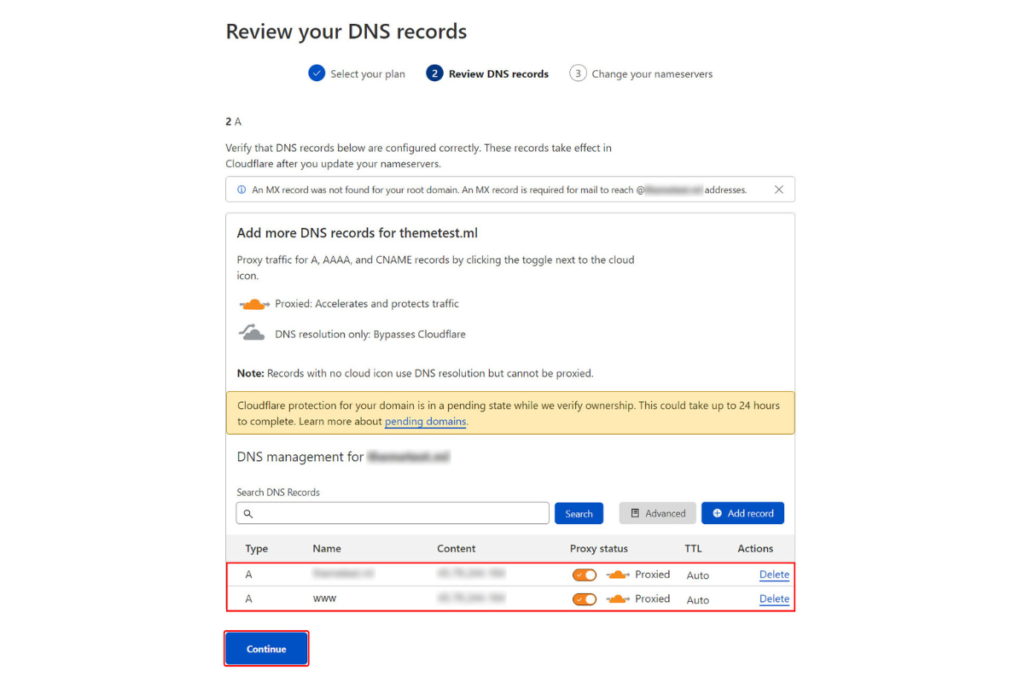Click the info icon in the MX record notice

(242, 189)
